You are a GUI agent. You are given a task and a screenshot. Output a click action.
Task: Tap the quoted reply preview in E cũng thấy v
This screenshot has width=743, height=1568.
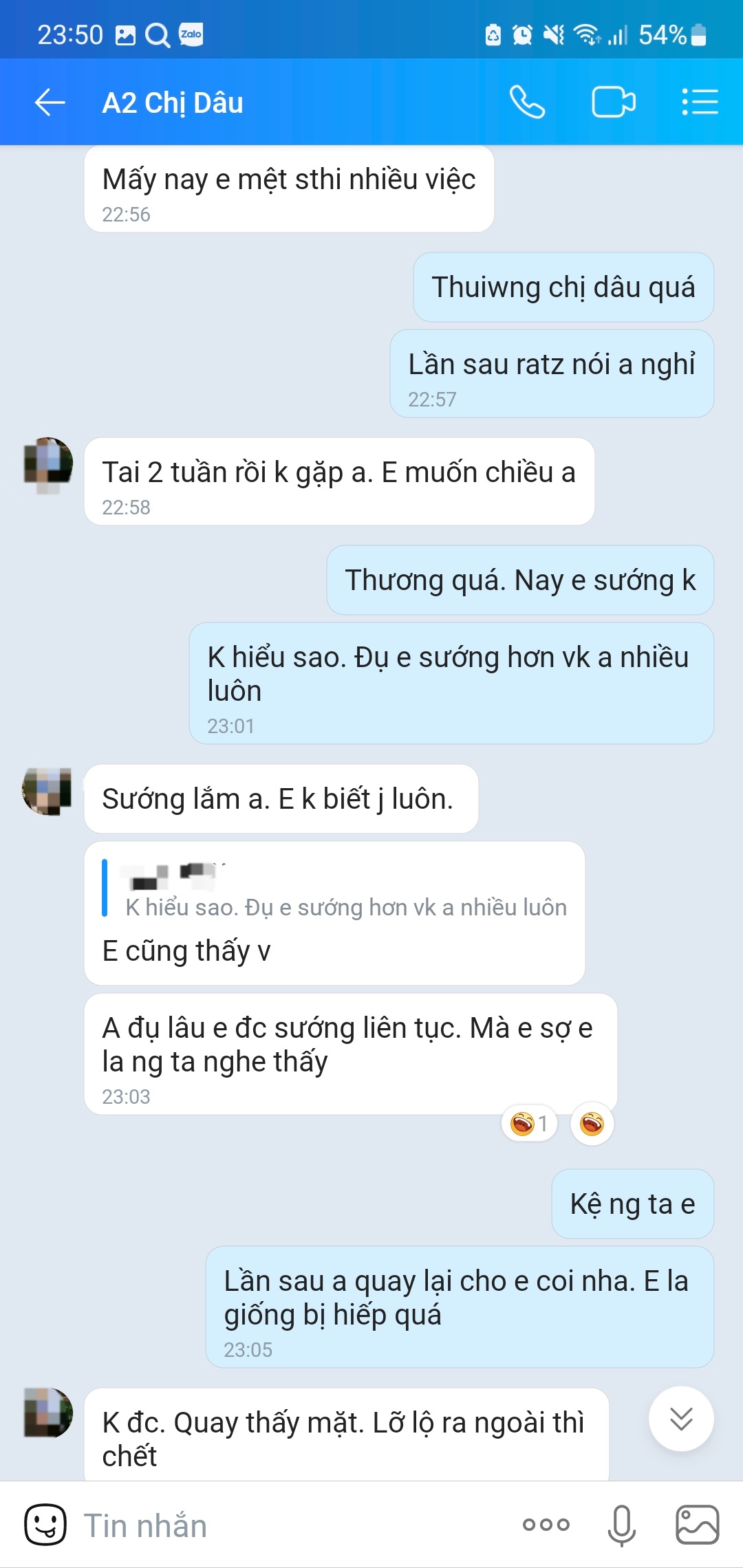336,888
